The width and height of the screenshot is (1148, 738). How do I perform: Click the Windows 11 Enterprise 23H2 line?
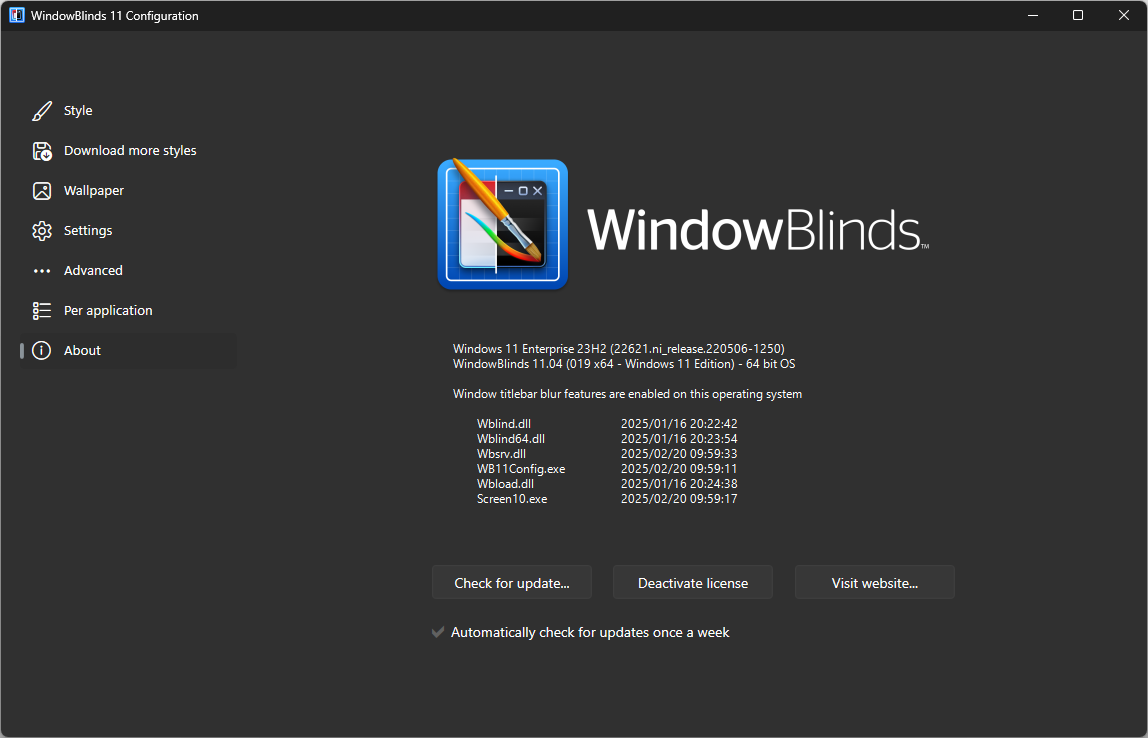[x=619, y=349]
